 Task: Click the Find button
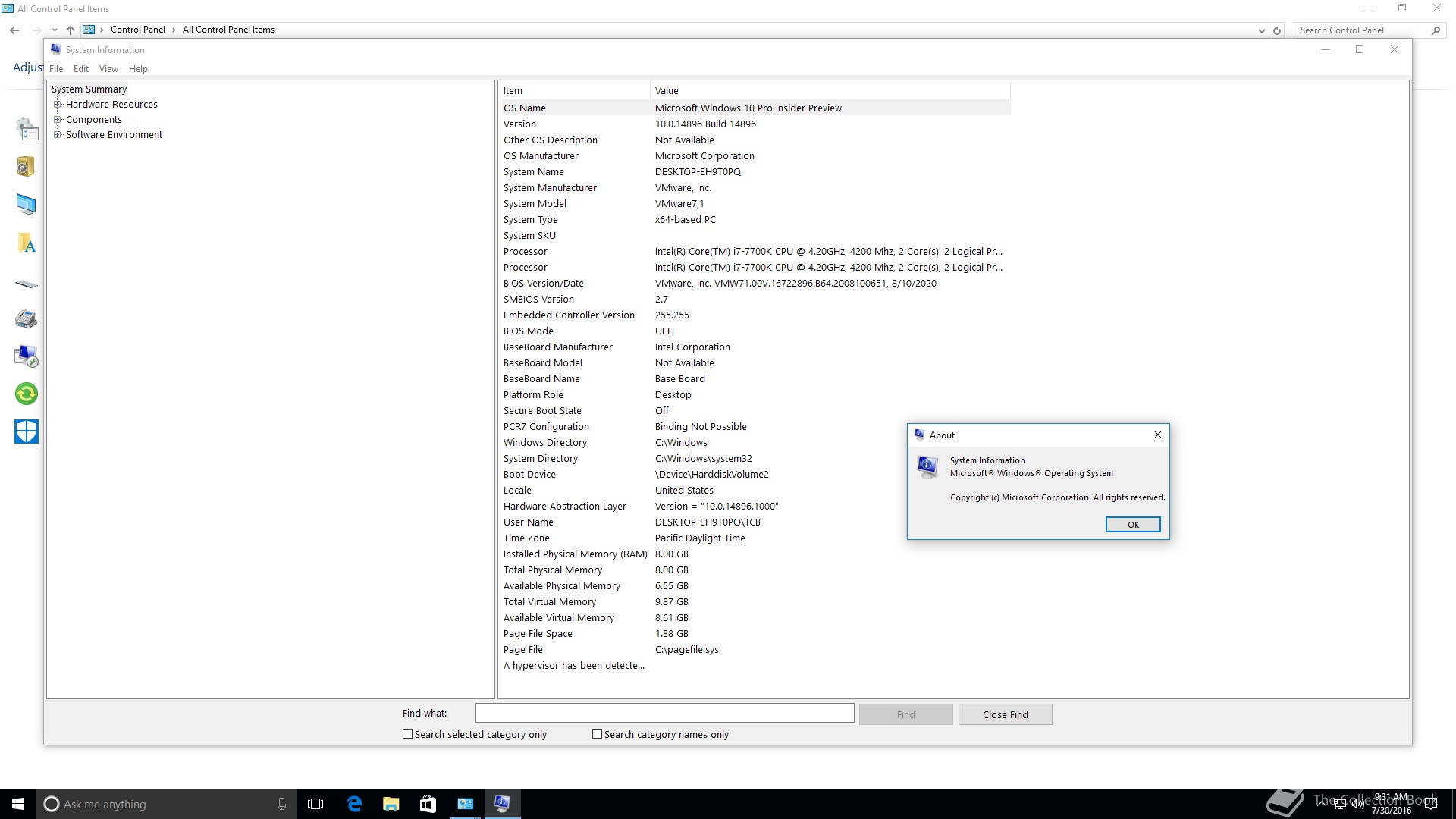(x=905, y=714)
